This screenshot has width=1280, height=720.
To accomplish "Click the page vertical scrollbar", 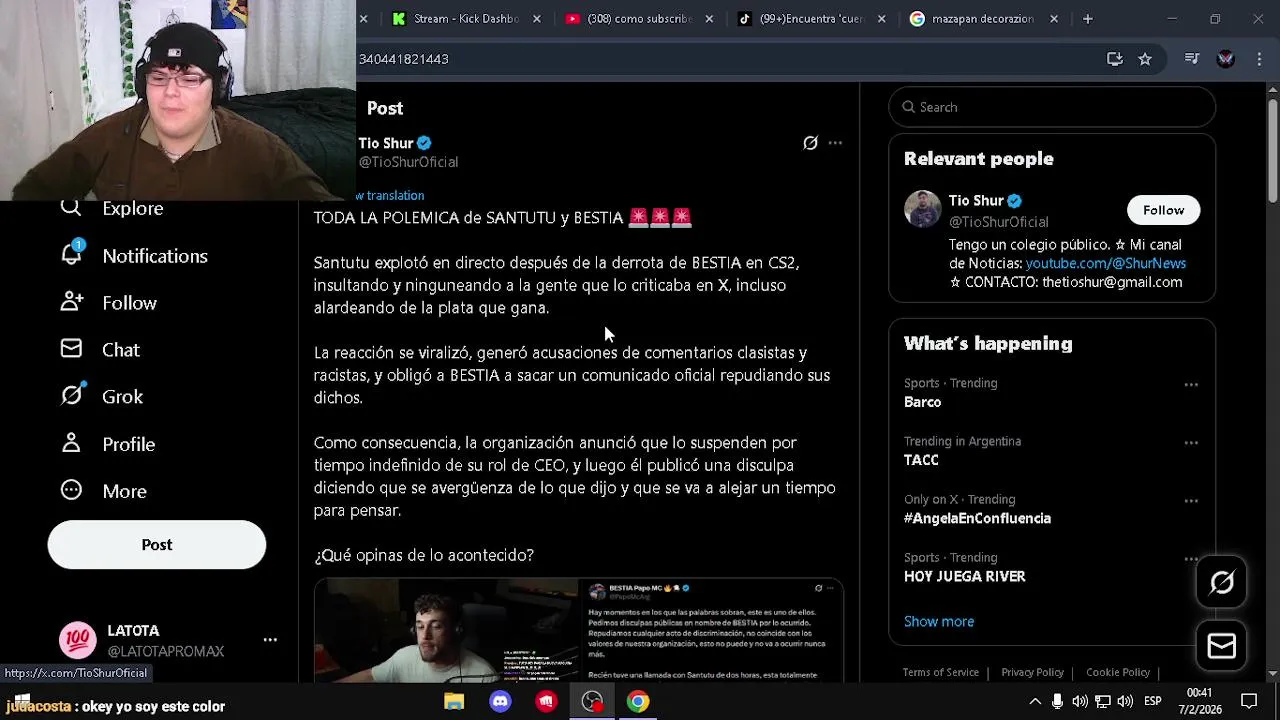I will click(1272, 150).
